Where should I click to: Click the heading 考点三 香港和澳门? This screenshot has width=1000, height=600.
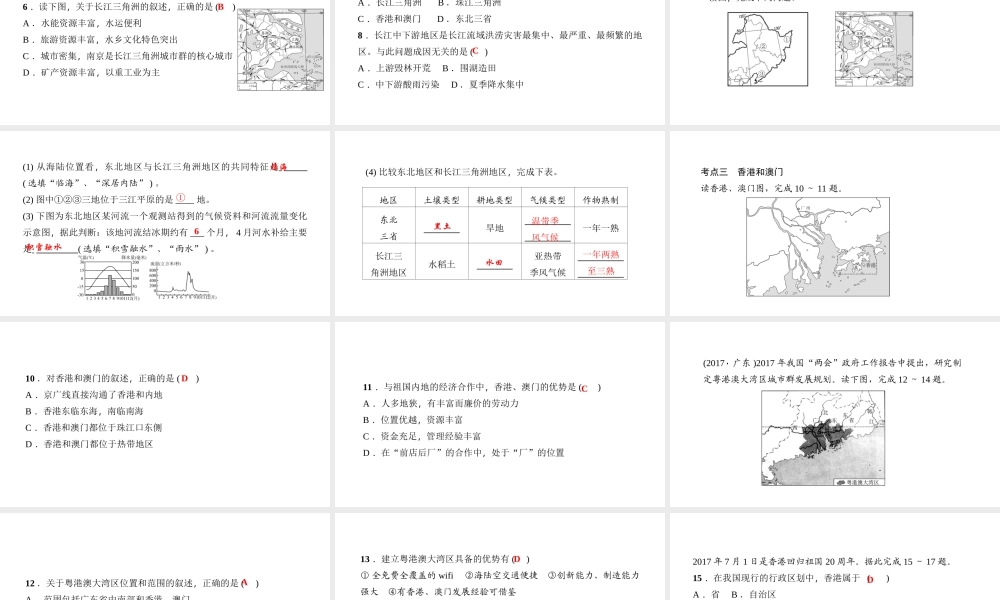tap(742, 172)
